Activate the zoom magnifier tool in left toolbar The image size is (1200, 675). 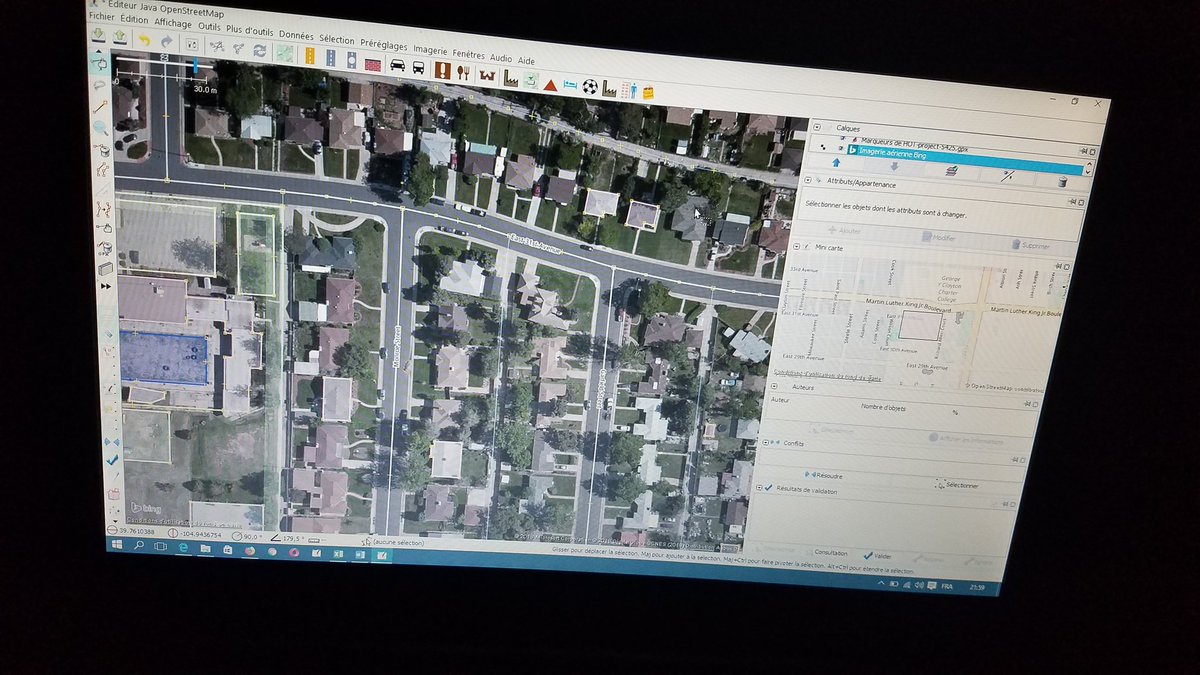(x=100, y=128)
